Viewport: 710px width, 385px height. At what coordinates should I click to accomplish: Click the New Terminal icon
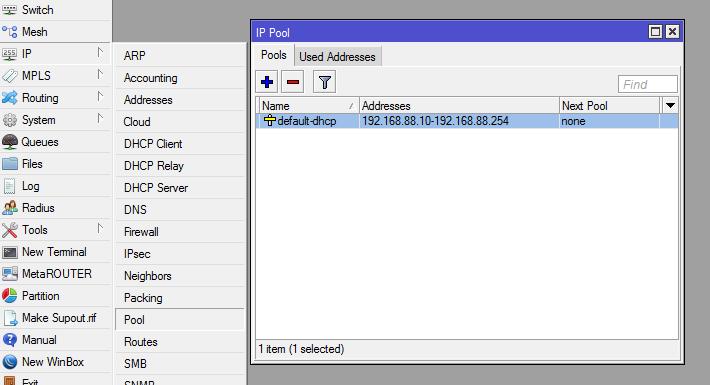10,252
